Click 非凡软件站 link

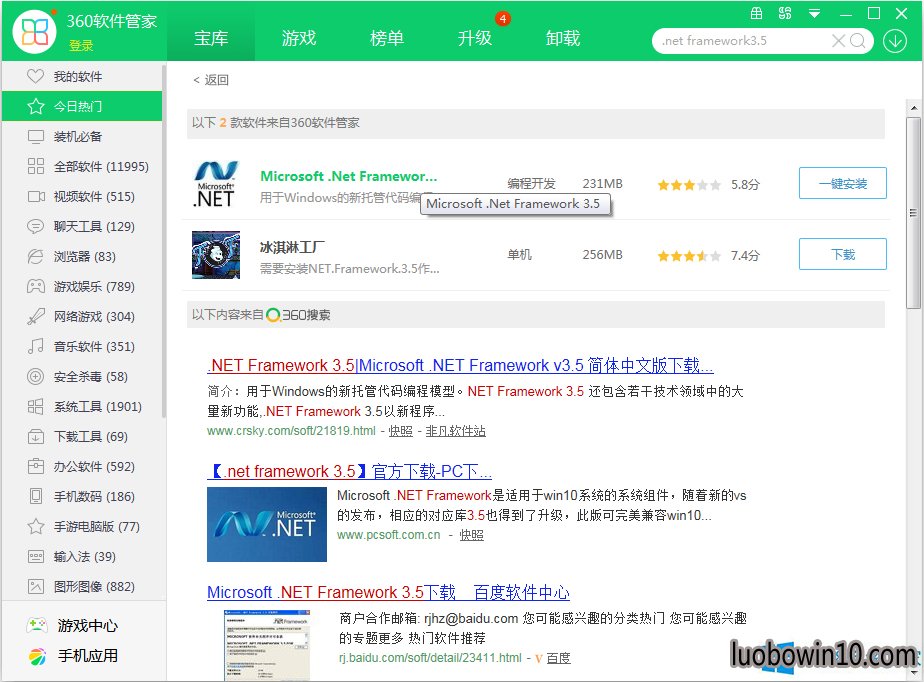456,431
